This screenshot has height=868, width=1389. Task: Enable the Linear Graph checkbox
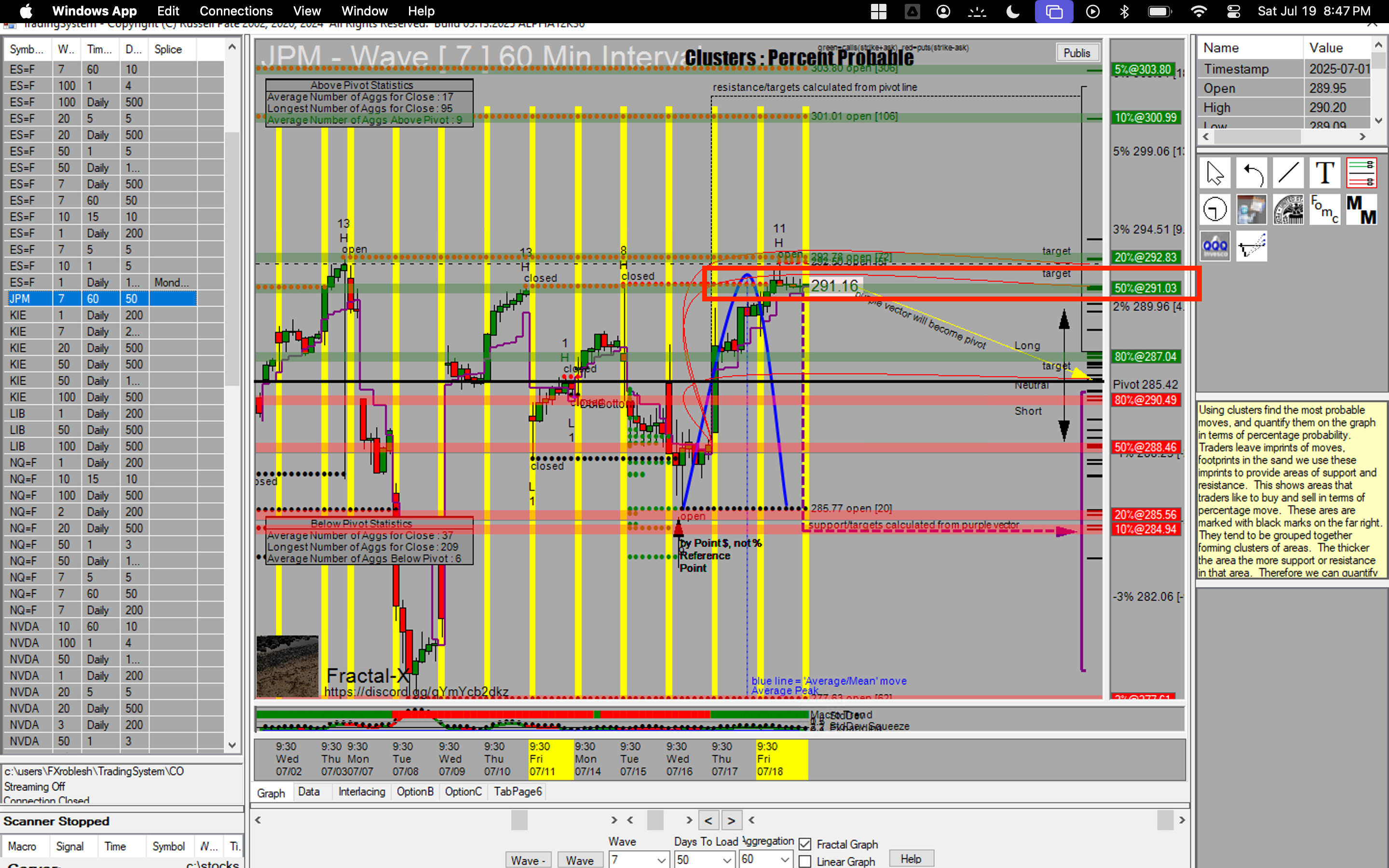tap(804, 861)
